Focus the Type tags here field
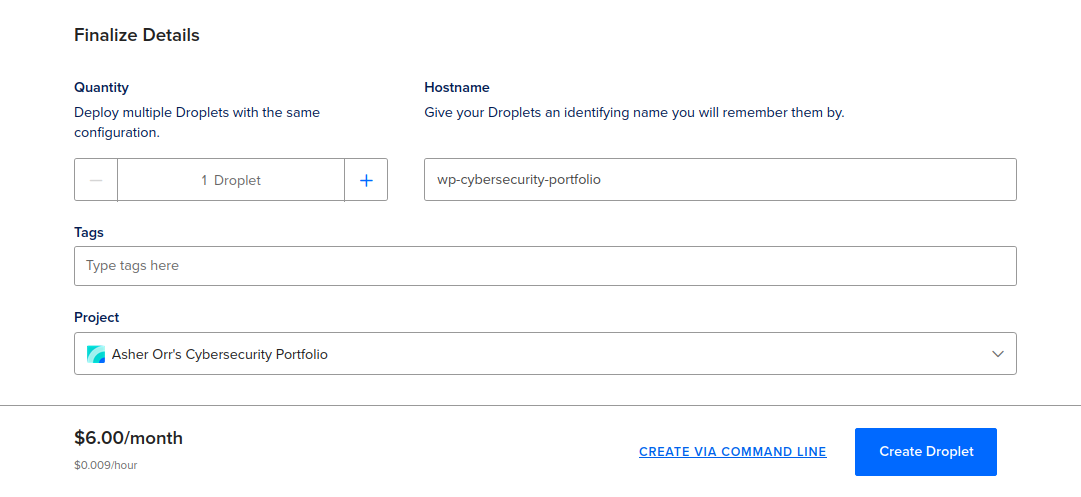The height and width of the screenshot is (497, 1081). (545, 265)
